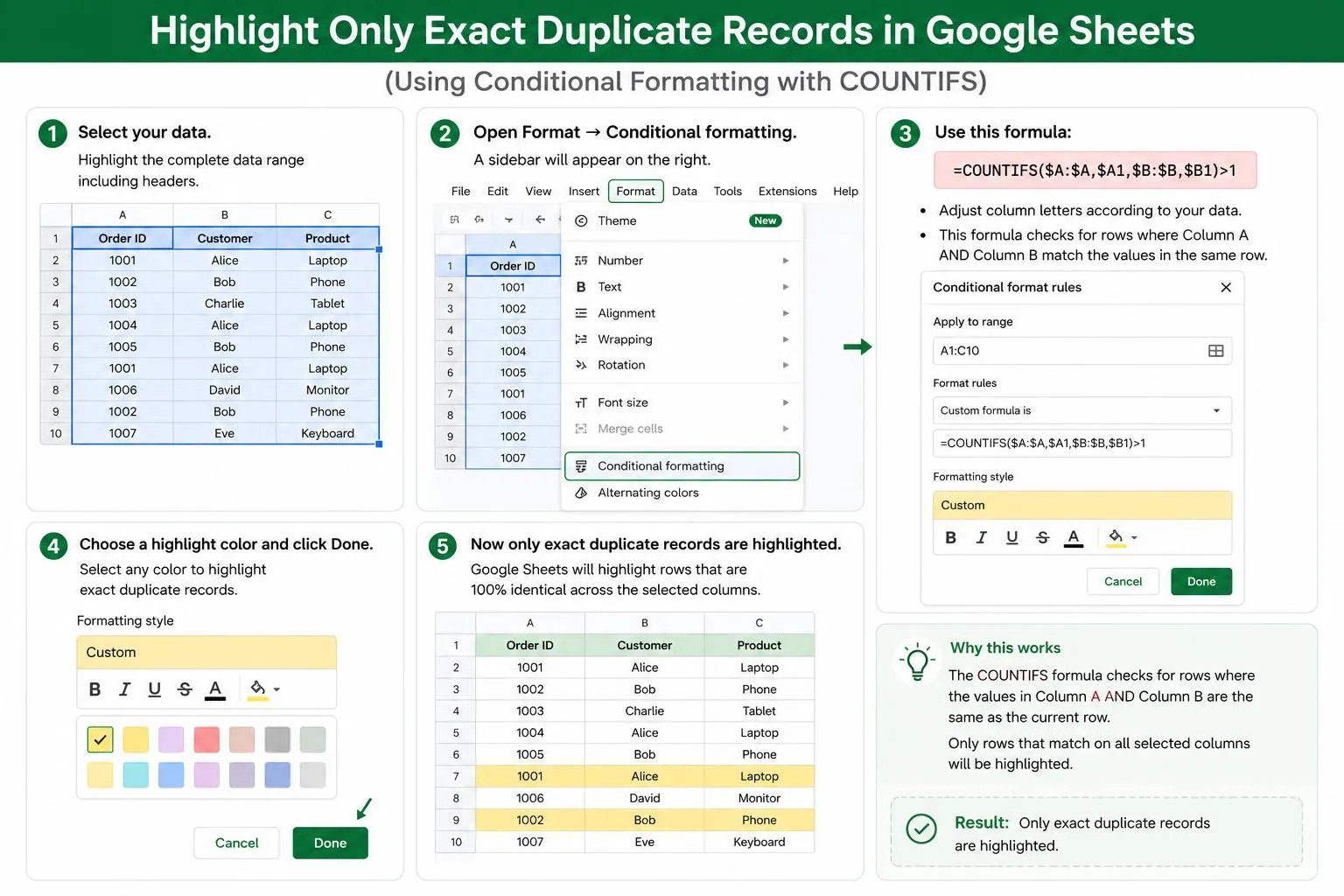Click fill color bucket above the color palette
Screen dimensions: 1344x896
[258, 690]
